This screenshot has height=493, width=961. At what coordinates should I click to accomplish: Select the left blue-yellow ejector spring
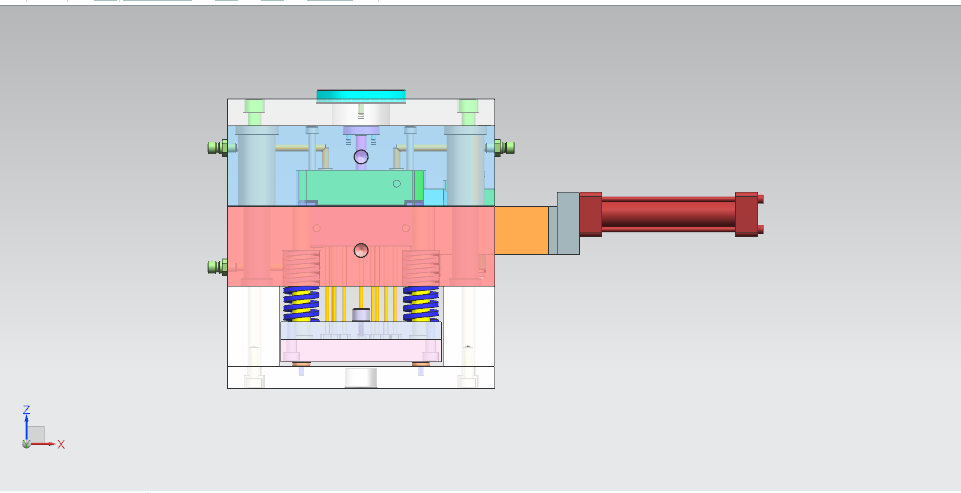click(301, 304)
